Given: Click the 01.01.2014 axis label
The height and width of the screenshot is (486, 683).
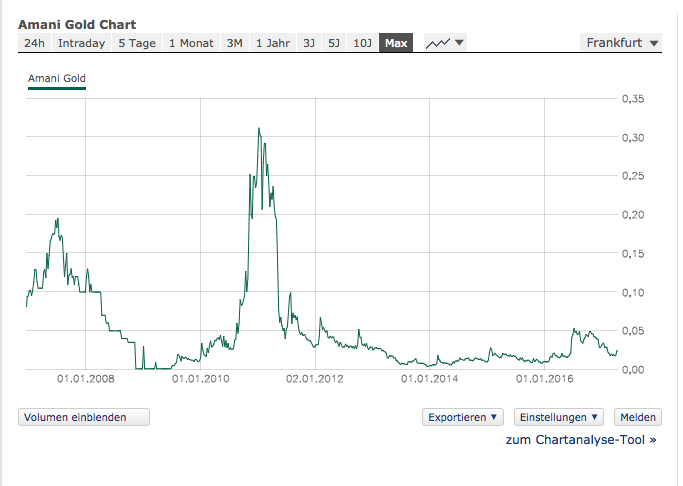Looking at the screenshot, I should click(429, 379).
